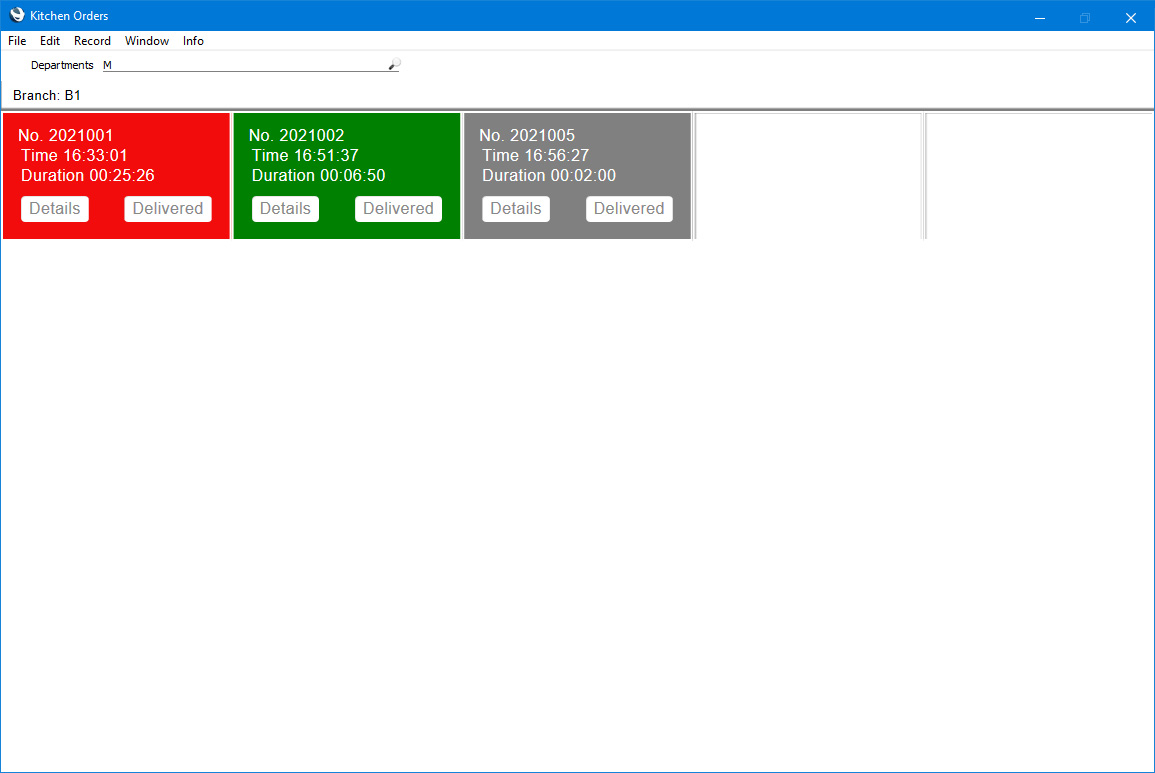Click the 'Branch: B1' label
This screenshot has height=773, width=1155.
coord(46,95)
